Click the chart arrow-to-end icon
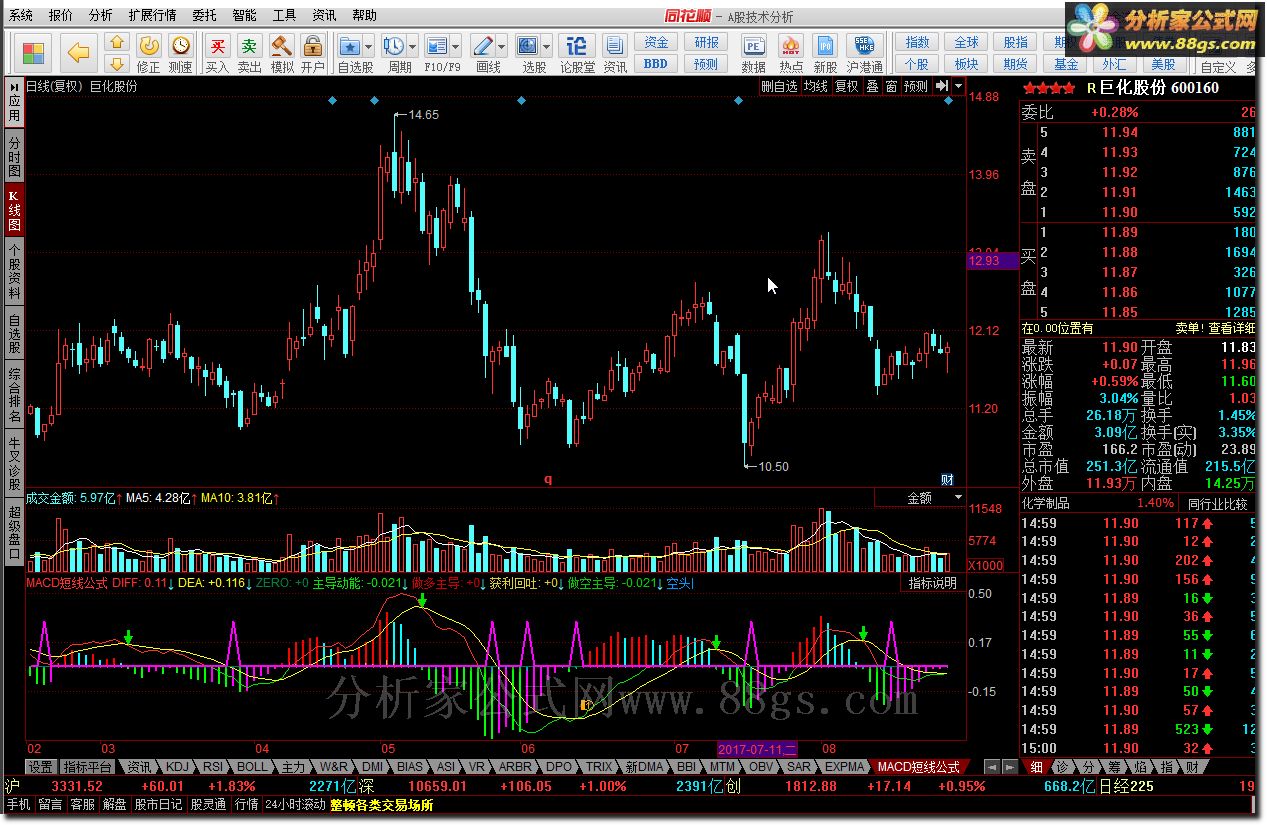1267x825 pixels. [941, 87]
